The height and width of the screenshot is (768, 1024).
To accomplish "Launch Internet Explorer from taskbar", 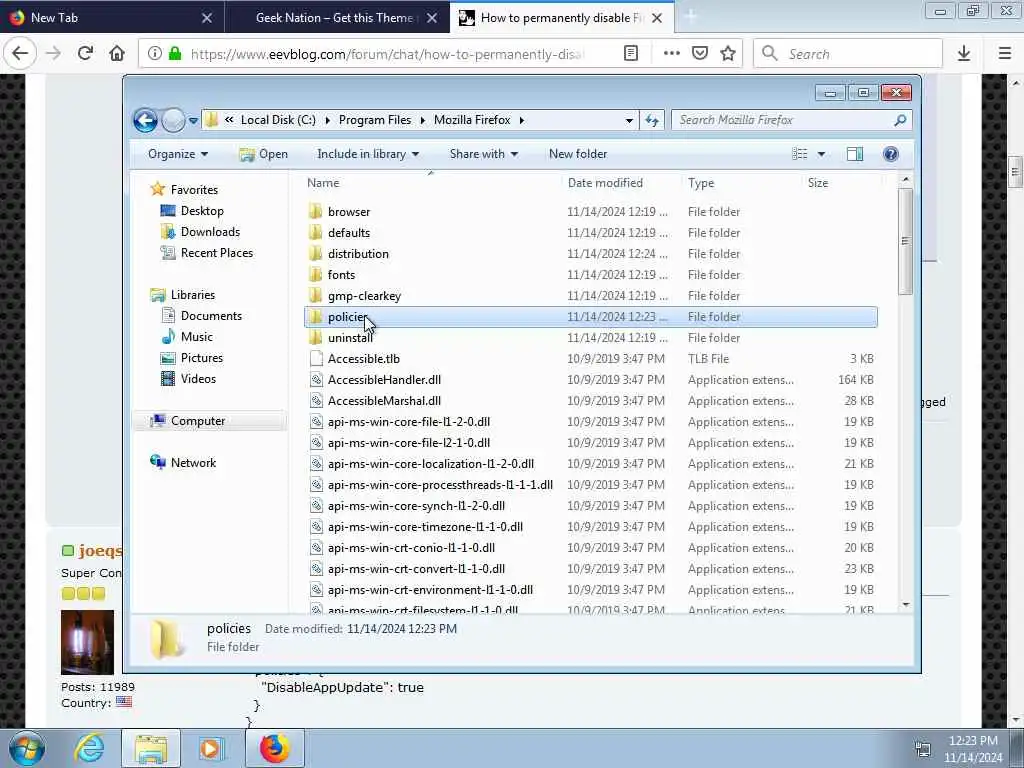I will pos(89,748).
